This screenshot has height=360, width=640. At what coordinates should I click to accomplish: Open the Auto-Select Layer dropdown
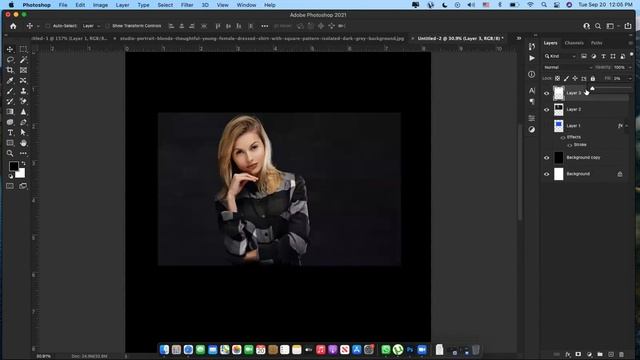coord(91,26)
